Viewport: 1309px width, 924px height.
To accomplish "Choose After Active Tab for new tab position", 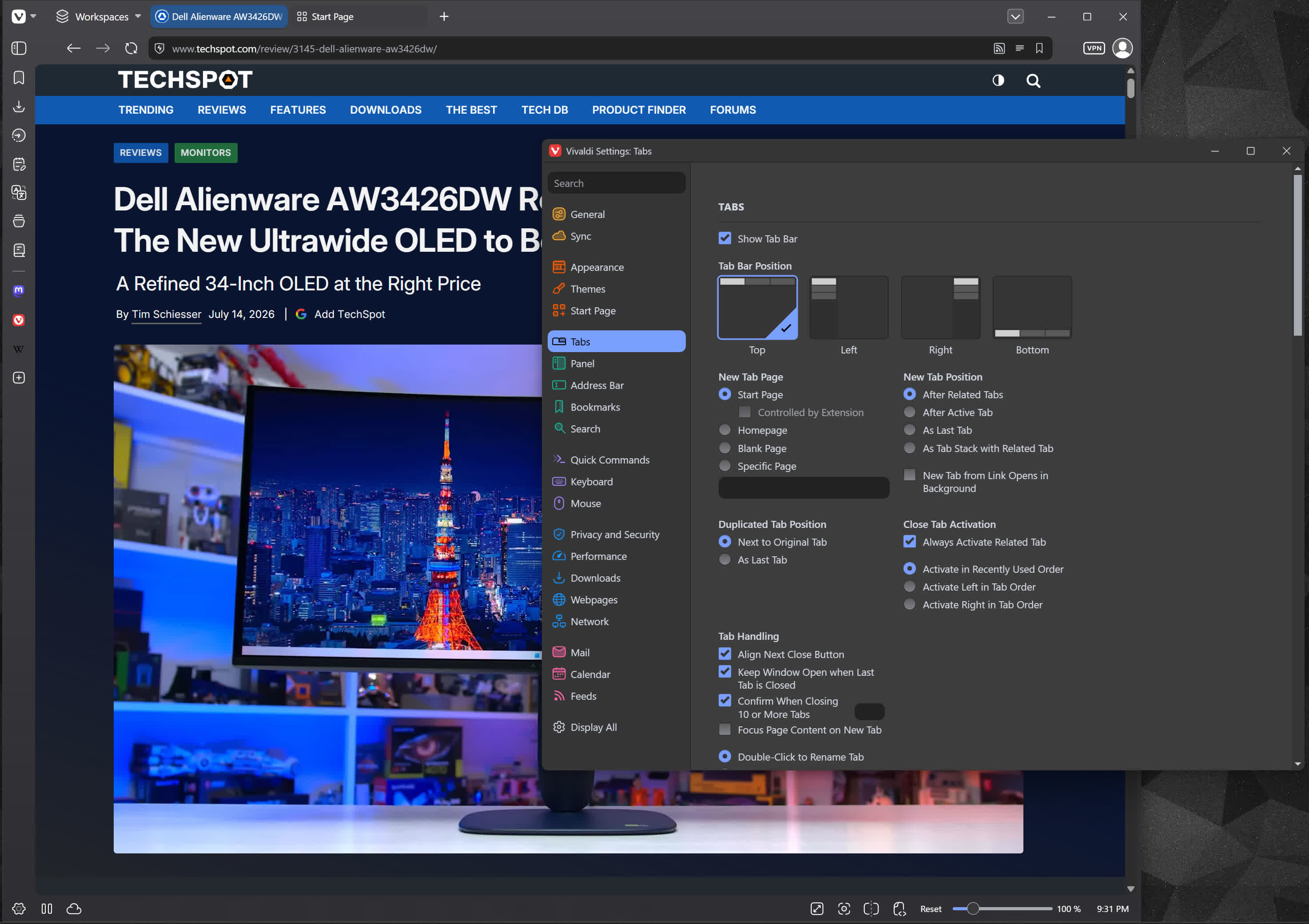I will pyautogui.click(x=910, y=412).
